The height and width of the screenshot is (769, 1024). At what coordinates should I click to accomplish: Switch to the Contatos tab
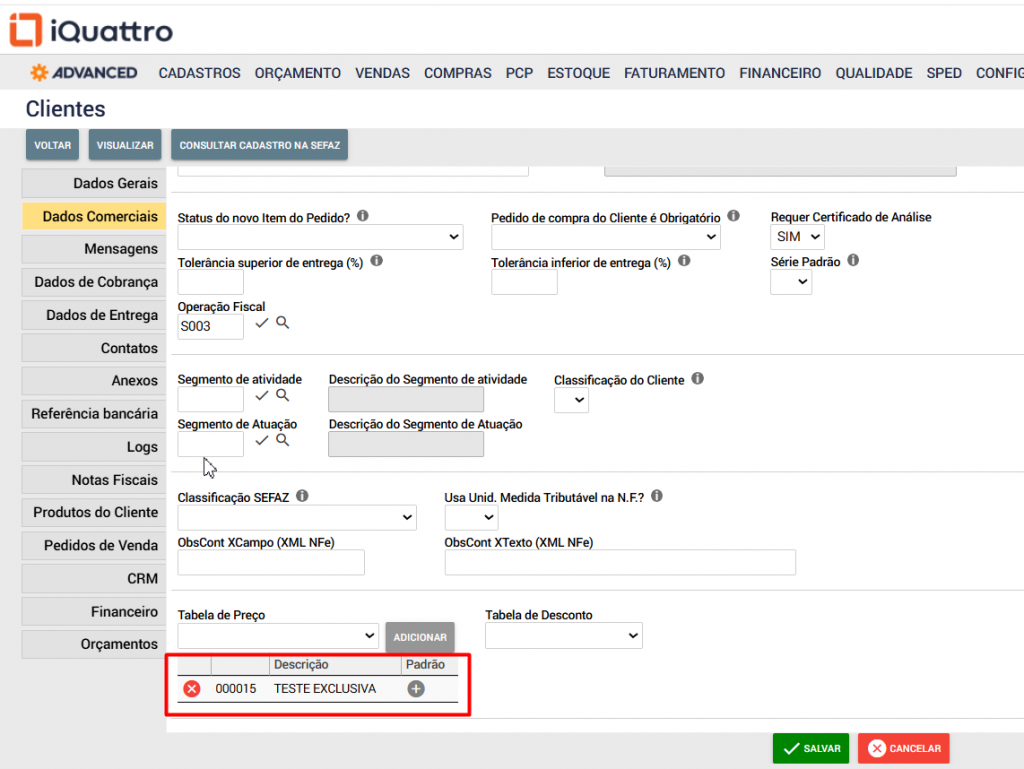coord(93,348)
